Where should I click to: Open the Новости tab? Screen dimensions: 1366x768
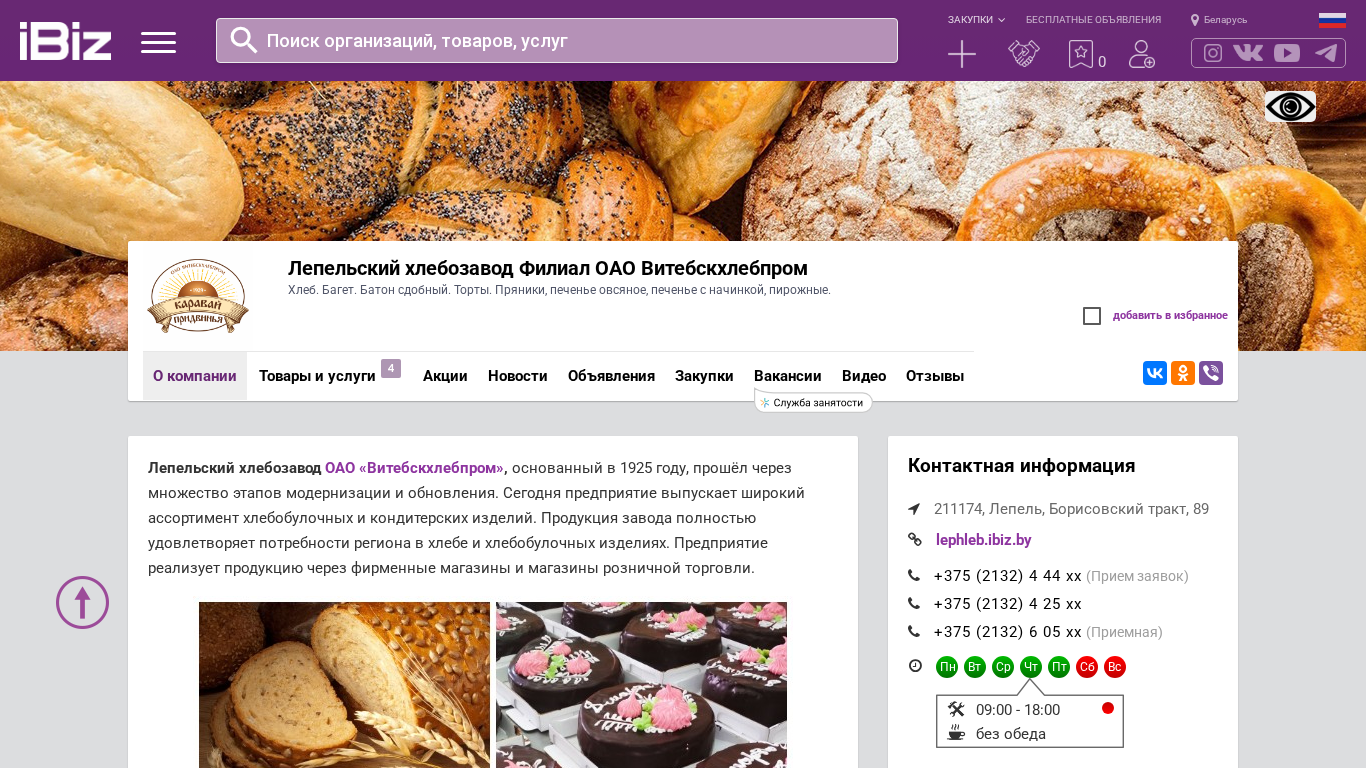click(518, 376)
